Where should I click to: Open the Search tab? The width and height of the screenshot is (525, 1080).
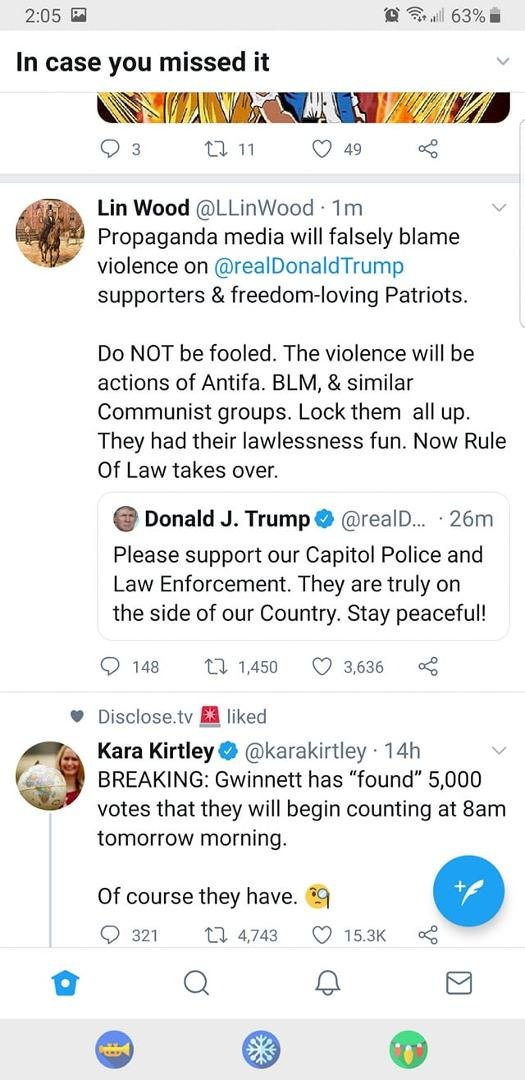click(x=196, y=983)
